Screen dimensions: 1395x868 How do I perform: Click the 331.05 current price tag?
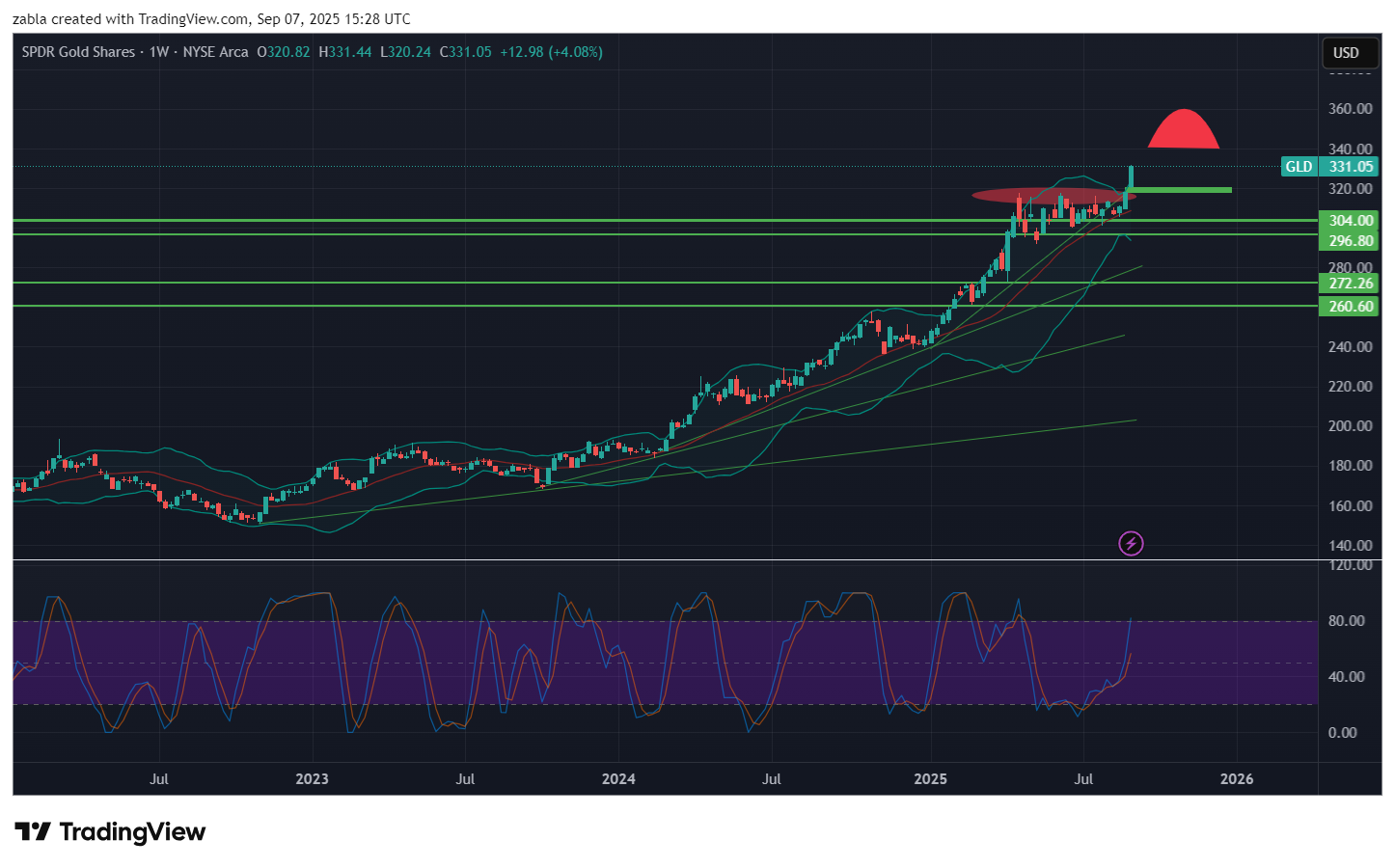tap(1350, 167)
